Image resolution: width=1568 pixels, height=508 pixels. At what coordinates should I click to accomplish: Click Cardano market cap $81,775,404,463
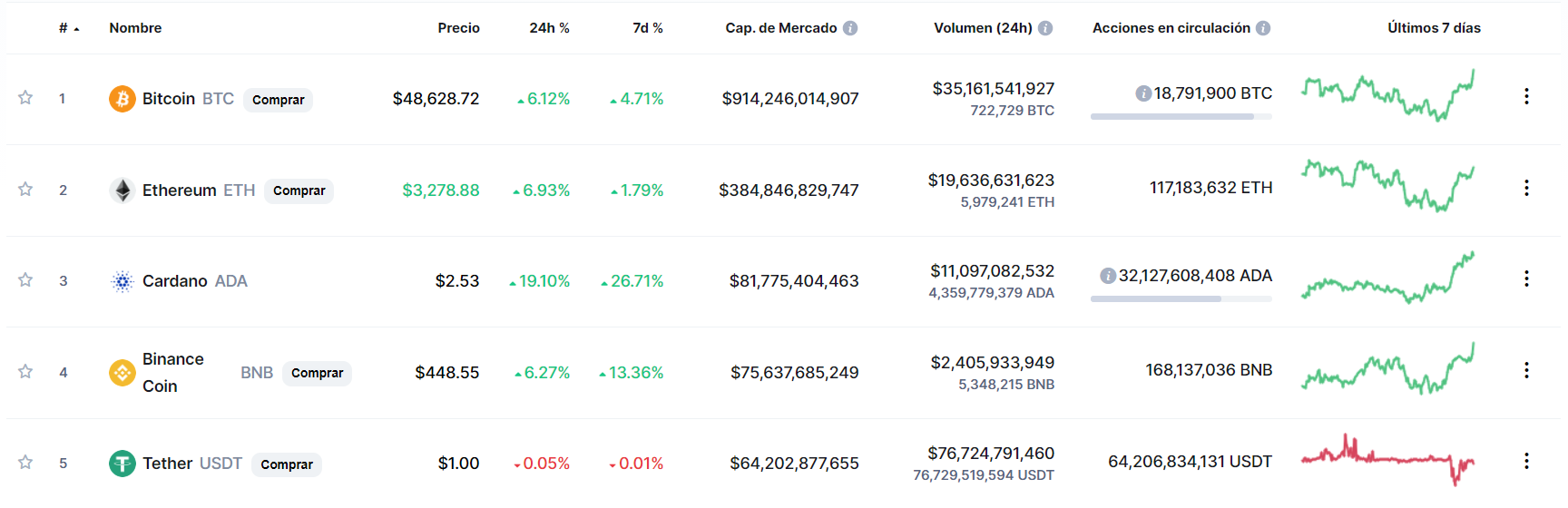click(x=794, y=281)
